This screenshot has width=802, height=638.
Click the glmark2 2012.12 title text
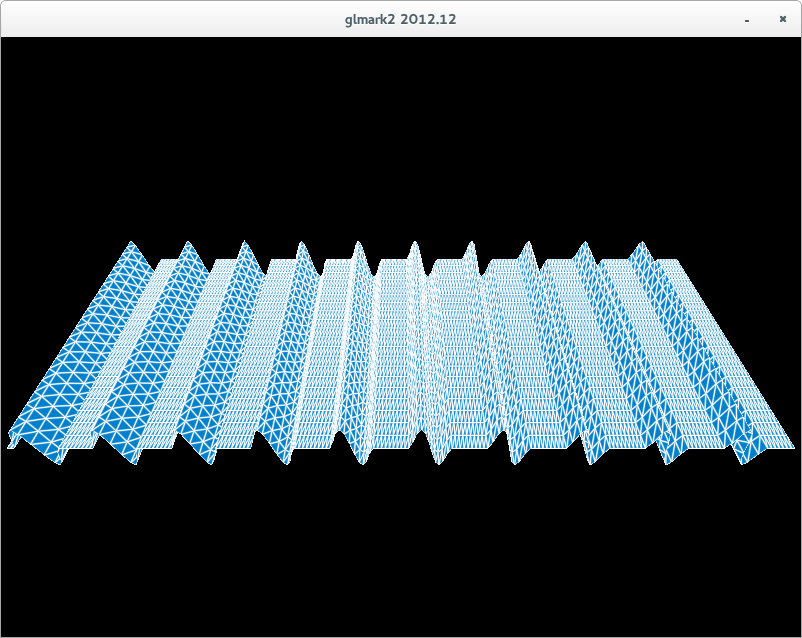[x=400, y=19]
